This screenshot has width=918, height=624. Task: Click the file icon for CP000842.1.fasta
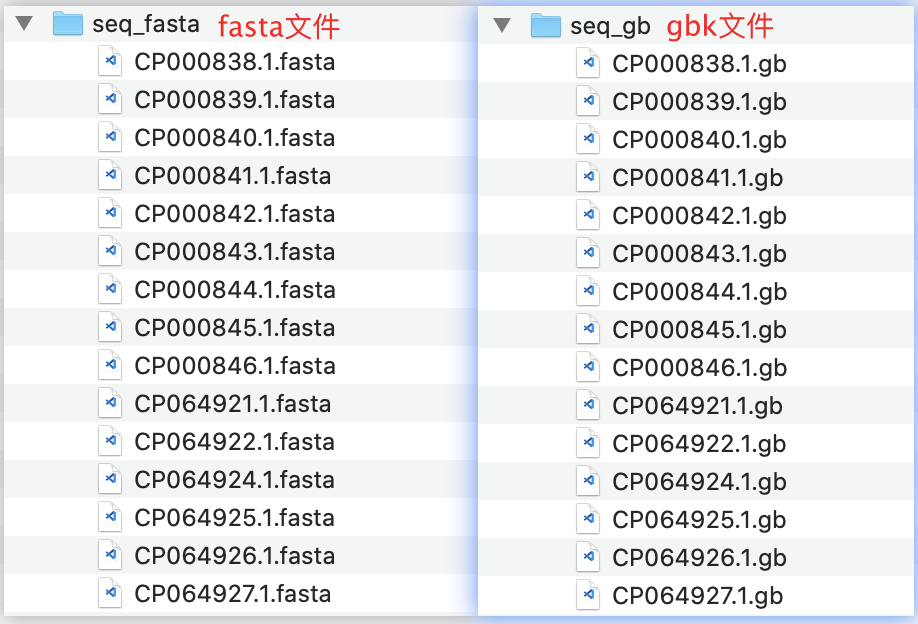coord(109,214)
